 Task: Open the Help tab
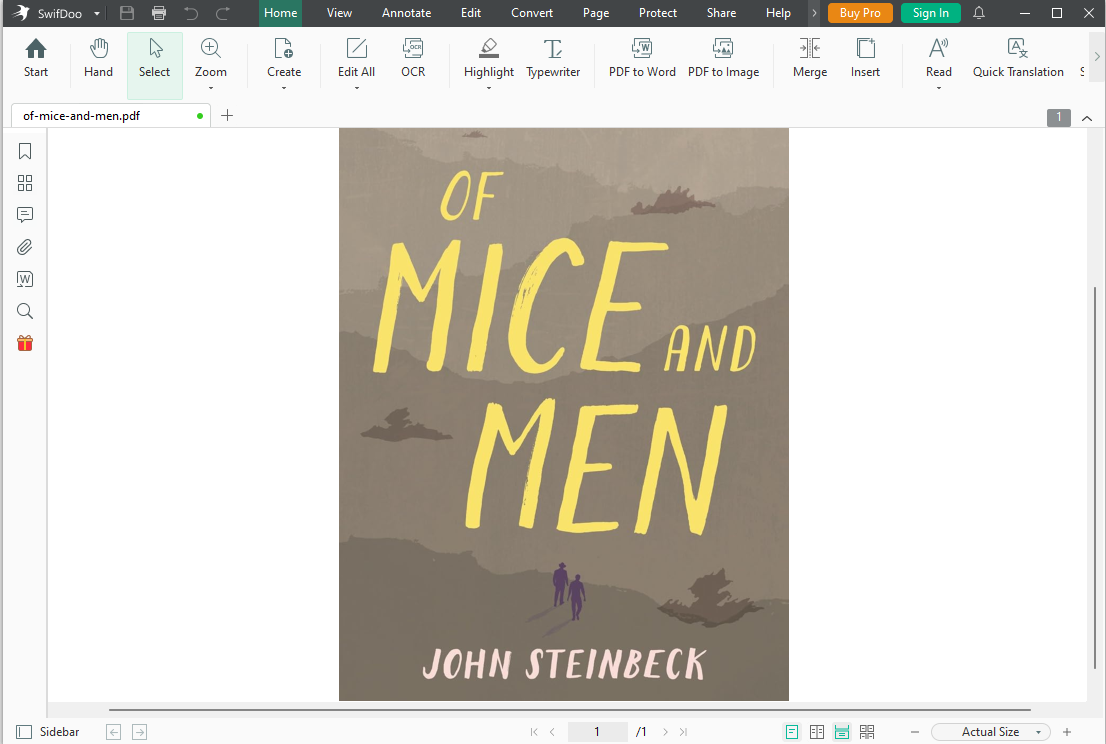pyautogui.click(x=779, y=13)
